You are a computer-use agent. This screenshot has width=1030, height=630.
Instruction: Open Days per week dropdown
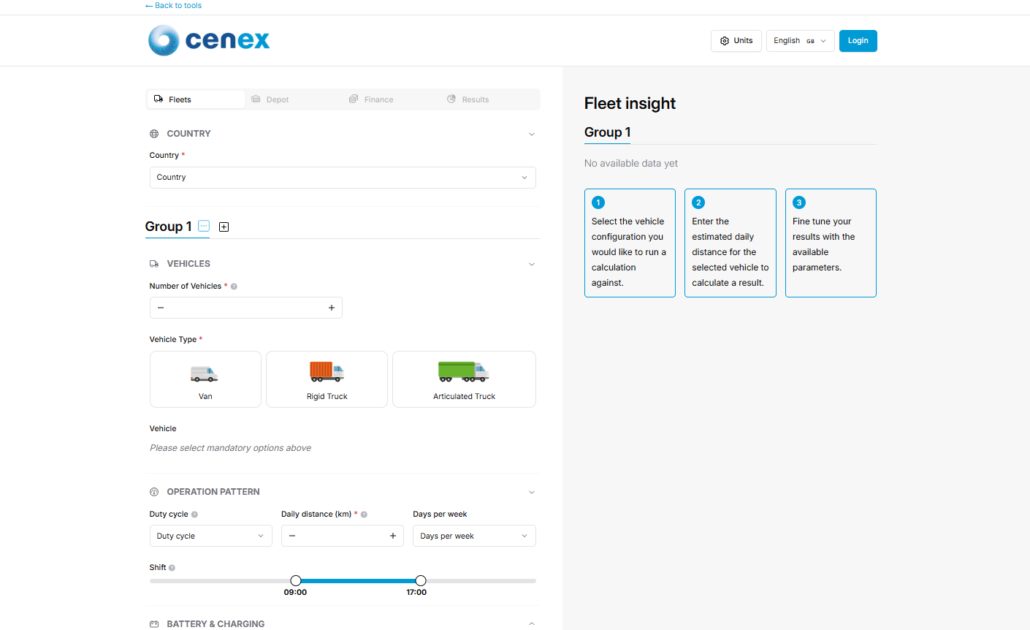(x=474, y=536)
